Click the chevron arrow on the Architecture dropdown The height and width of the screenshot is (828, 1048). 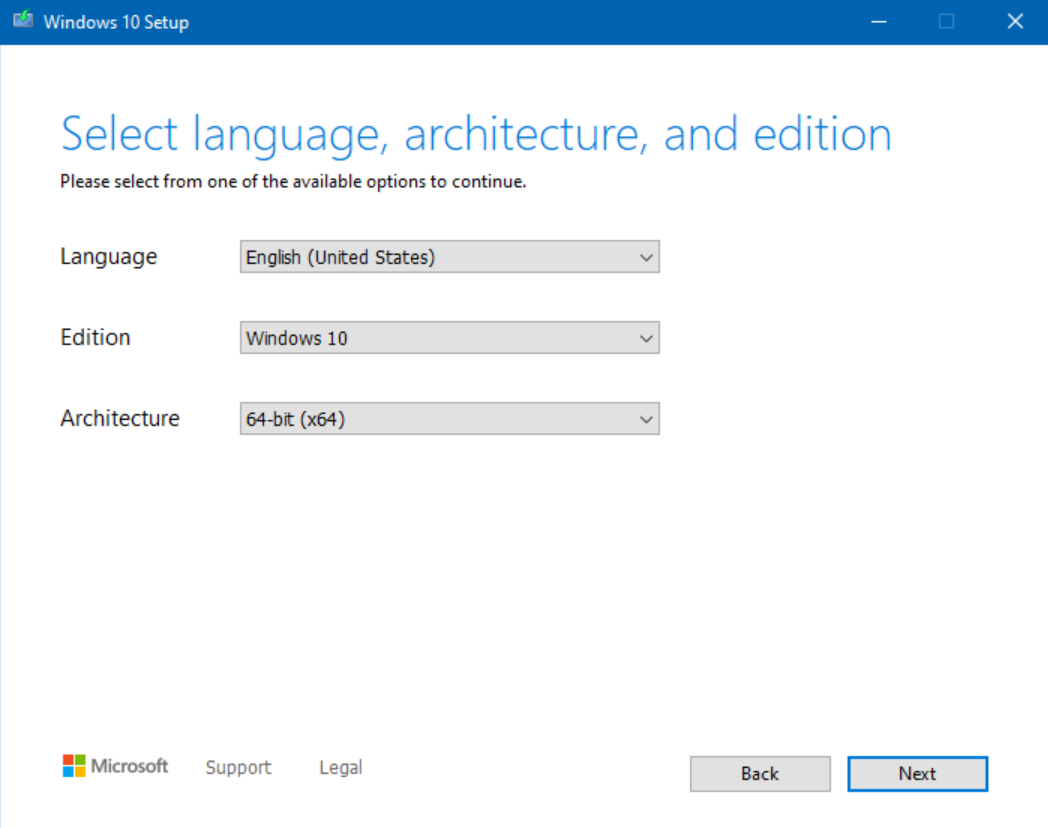(x=646, y=419)
